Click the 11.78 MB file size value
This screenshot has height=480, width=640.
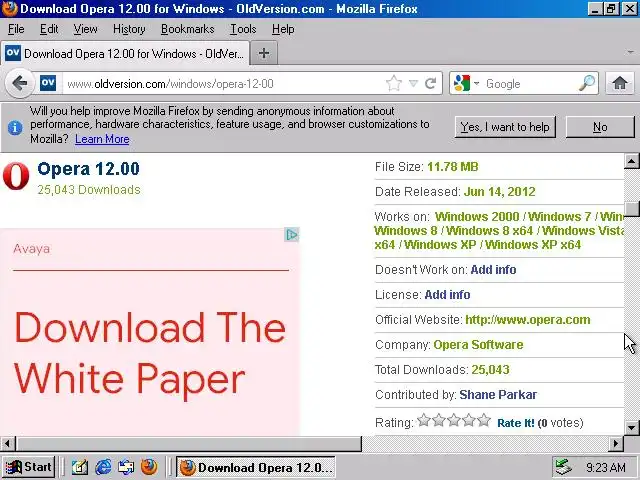[453, 167]
